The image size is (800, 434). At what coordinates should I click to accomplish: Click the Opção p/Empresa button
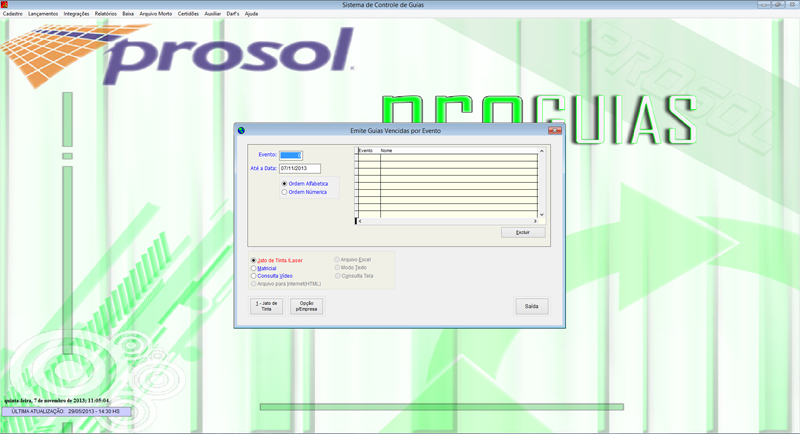[x=306, y=306]
